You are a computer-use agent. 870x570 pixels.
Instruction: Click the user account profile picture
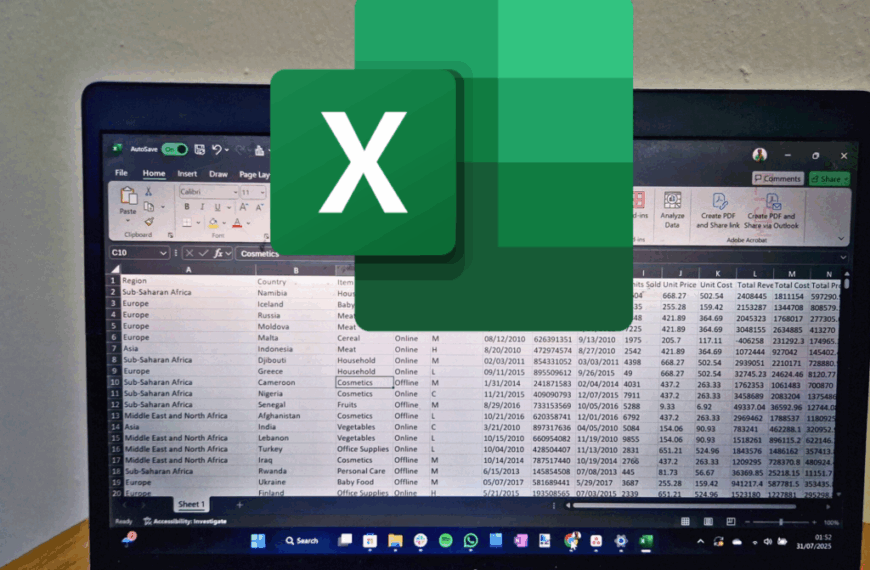(x=760, y=155)
